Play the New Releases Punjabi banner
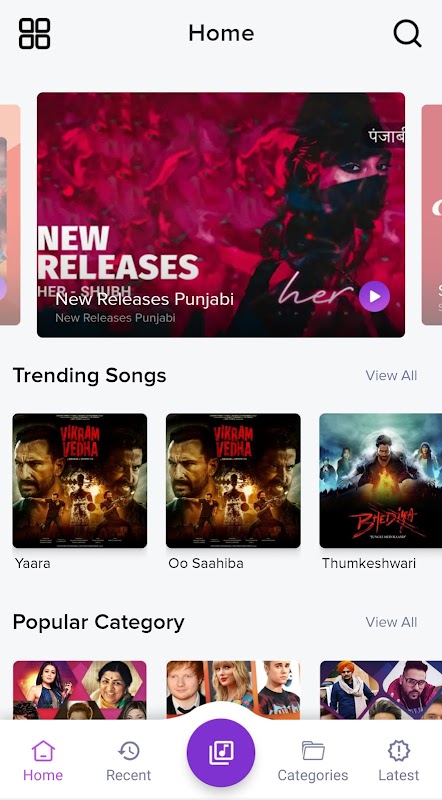 point(374,296)
